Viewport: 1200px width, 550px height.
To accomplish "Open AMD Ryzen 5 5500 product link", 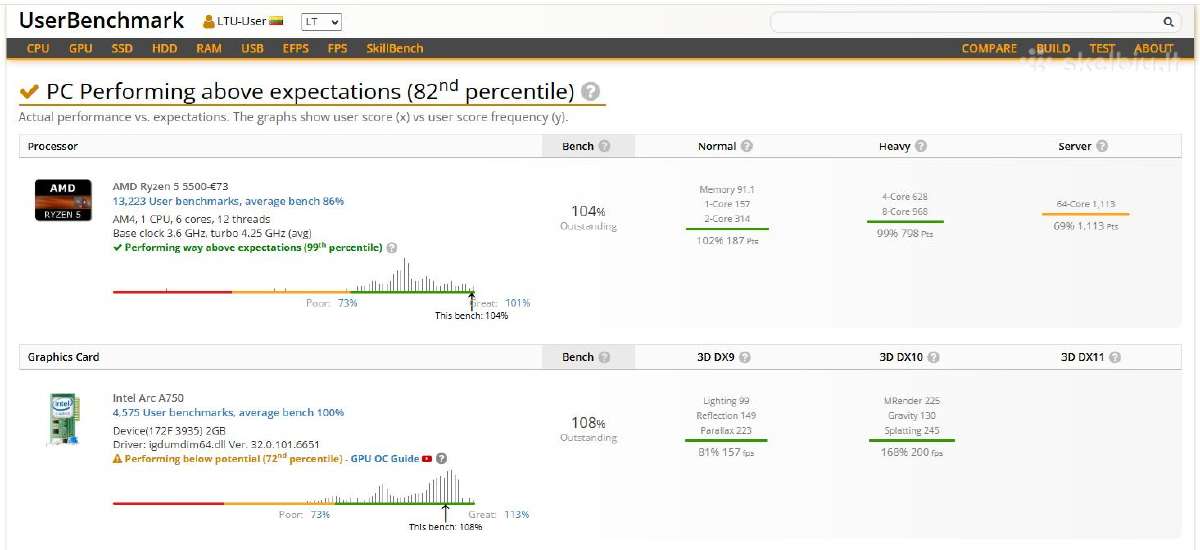I will pyautogui.click(x=171, y=186).
